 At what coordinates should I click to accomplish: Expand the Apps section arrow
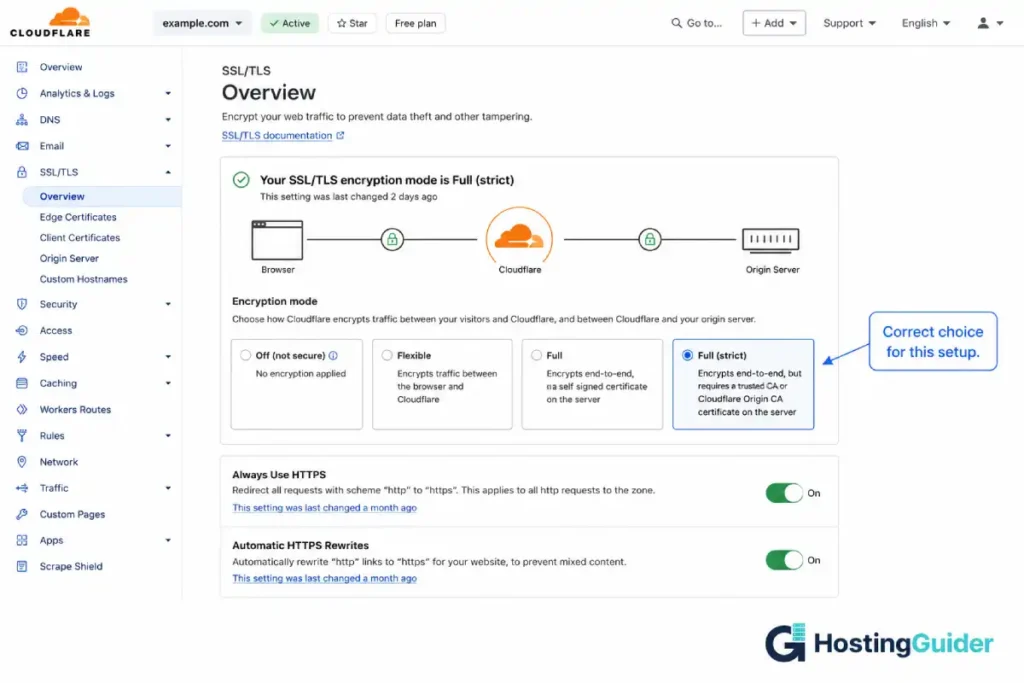tap(168, 540)
